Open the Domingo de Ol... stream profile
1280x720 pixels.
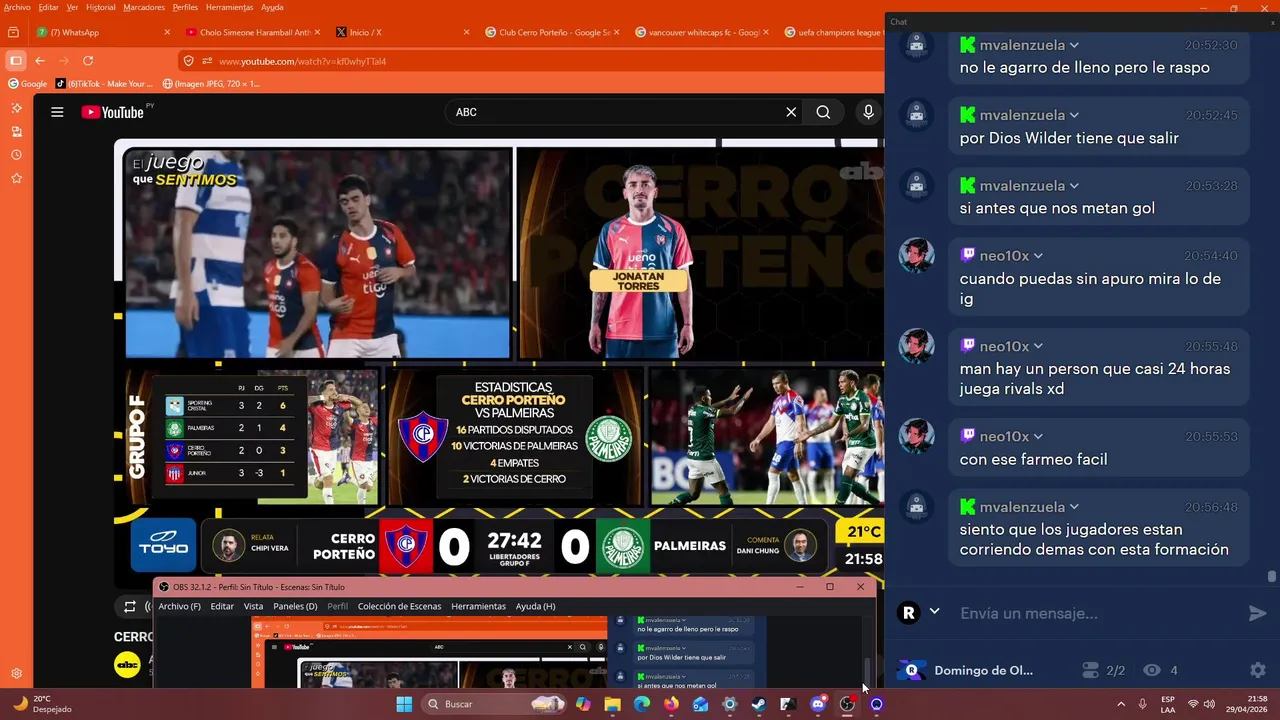tap(965, 670)
